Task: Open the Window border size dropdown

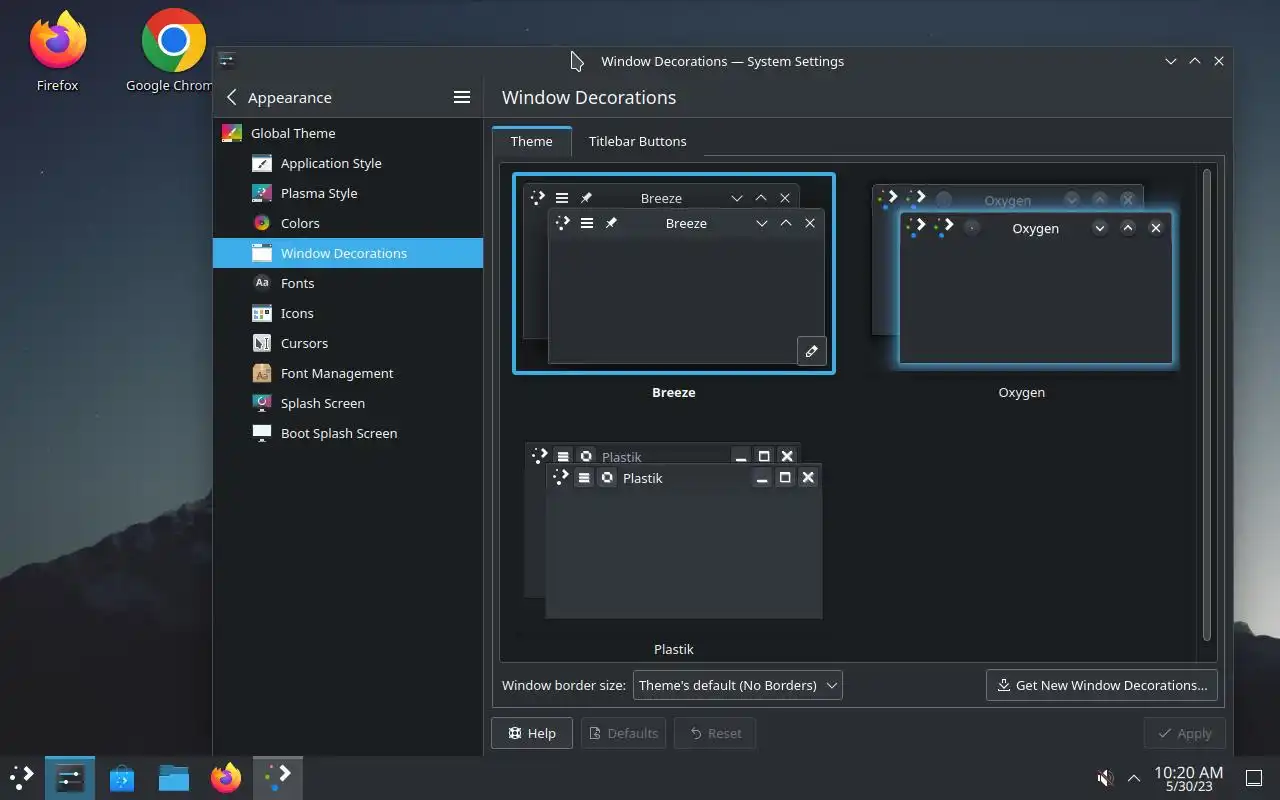Action: [x=738, y=685]
